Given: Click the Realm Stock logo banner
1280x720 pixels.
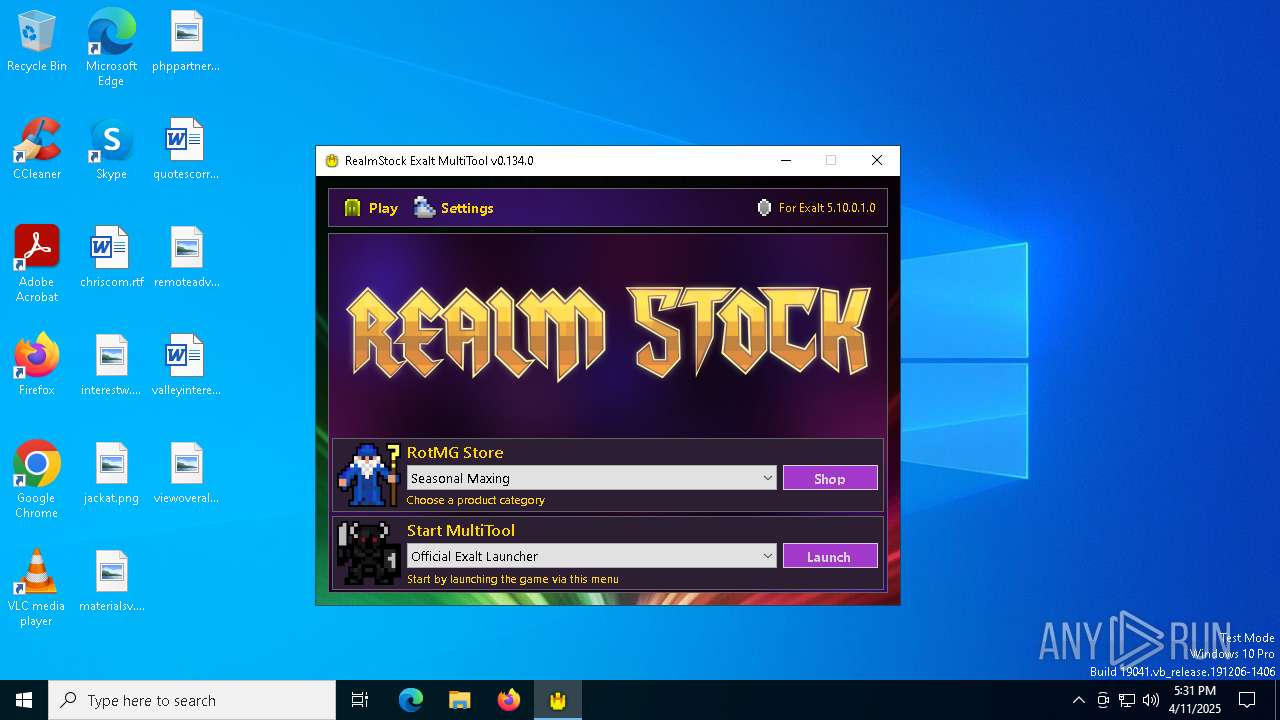Looking at the screenshot, I should (608, 333).
